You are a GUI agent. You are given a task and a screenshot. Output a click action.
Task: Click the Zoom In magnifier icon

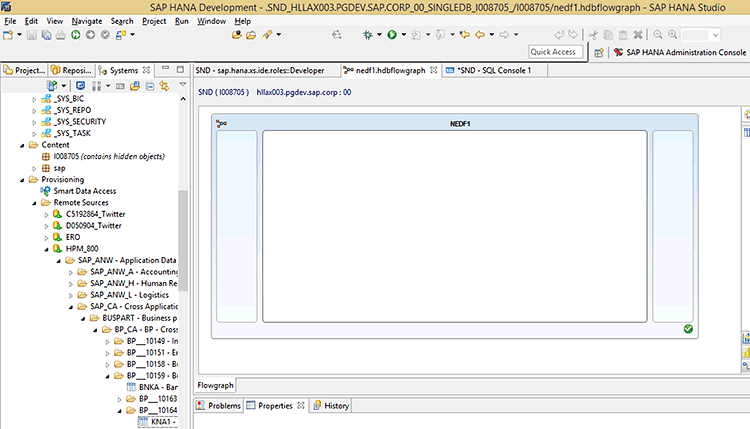coord(673,35)
